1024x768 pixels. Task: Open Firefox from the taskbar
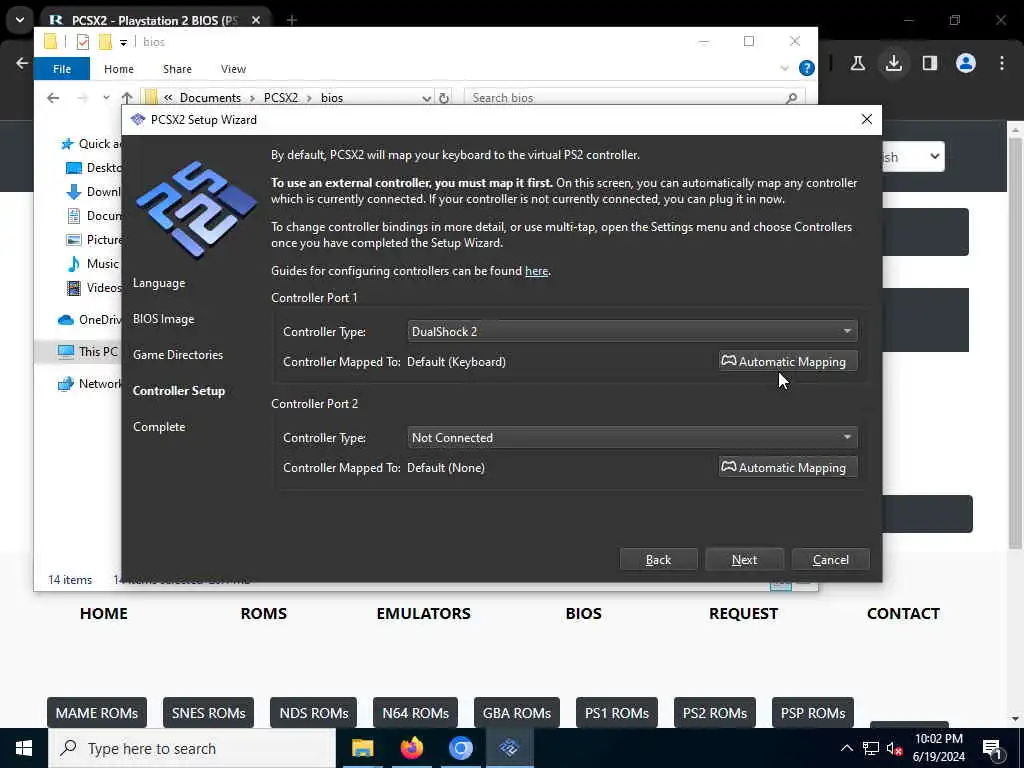[x=411, y=748]
